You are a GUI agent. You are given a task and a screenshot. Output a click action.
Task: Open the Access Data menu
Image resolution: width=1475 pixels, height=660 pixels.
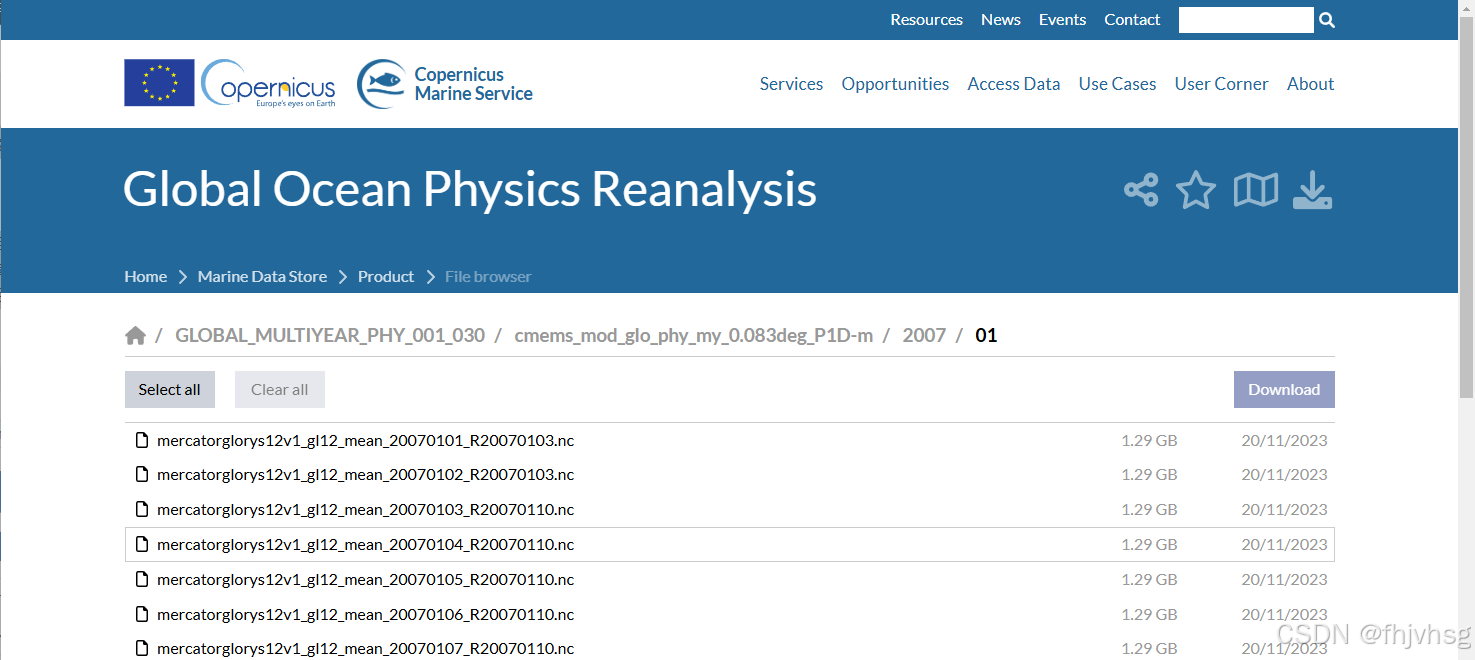coord(1013,83)
